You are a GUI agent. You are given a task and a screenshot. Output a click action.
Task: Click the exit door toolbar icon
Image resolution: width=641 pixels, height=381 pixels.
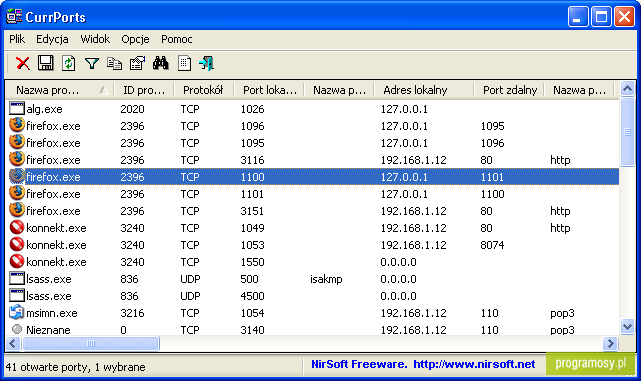click(206, 63)
